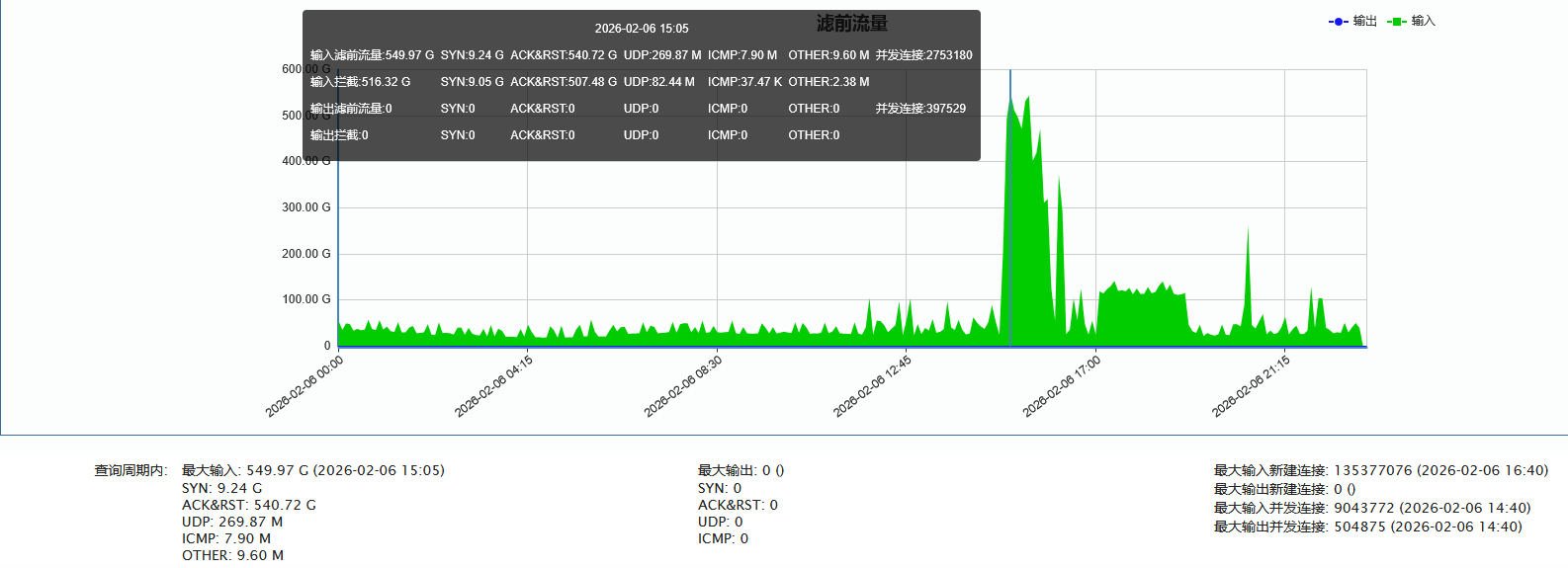Toggle the 输入 series via its legend label
The height and width of the screenshot is (568, 1568).
pos(1424,22)
